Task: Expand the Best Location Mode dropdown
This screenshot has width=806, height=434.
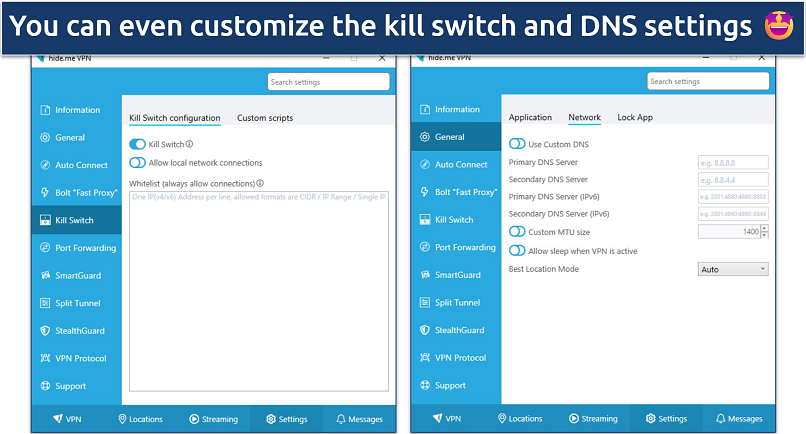Action: tap(732, 269)
